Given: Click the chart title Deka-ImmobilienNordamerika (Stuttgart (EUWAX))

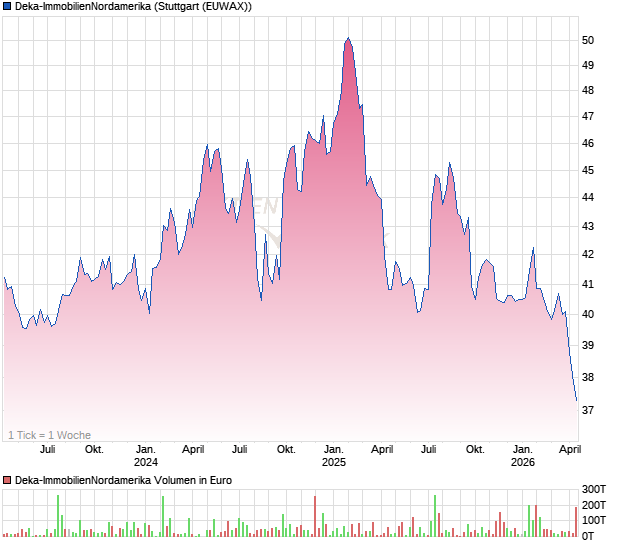Looking at the screenshot, I should point(133,6).
